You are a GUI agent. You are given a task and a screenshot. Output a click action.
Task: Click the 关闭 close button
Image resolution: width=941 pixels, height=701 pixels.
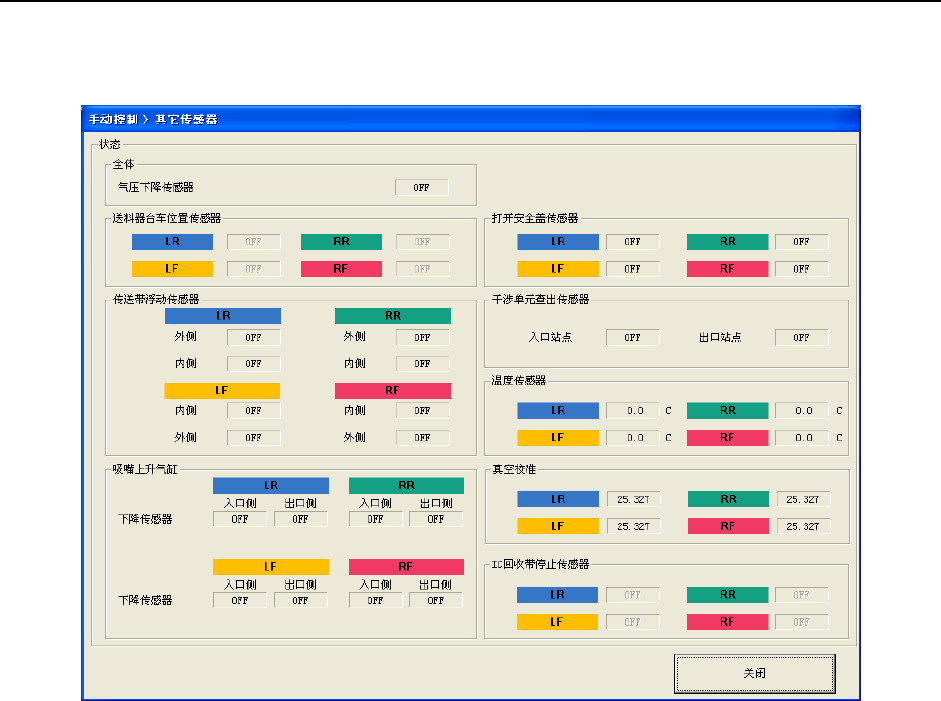(754, 673)
